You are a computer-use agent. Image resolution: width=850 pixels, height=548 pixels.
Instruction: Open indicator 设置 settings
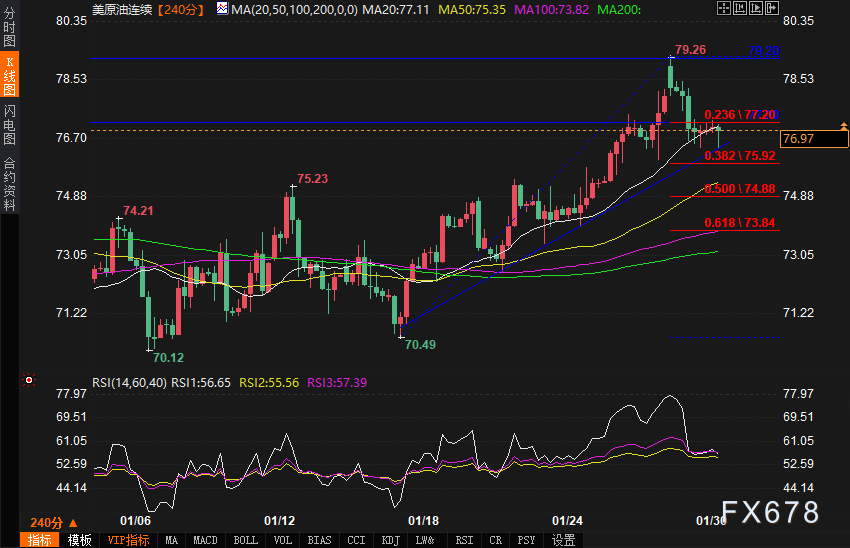point(563,540)
